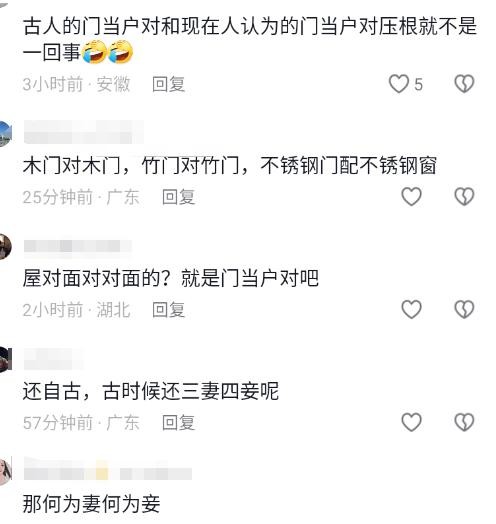Dislike the 2小时前 湖北 comment
Image resolution: width=496 pixels, height=524 pixels.
464,309
